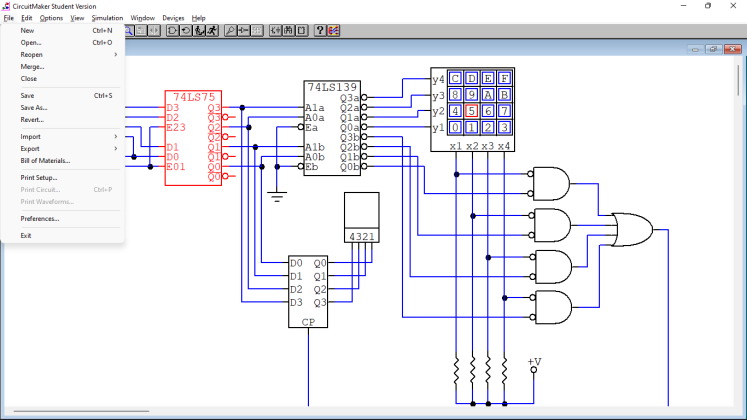This screenshot has width=747, height=420.
Task: Expand the Reopen submenu
Action: click(62, 55)
